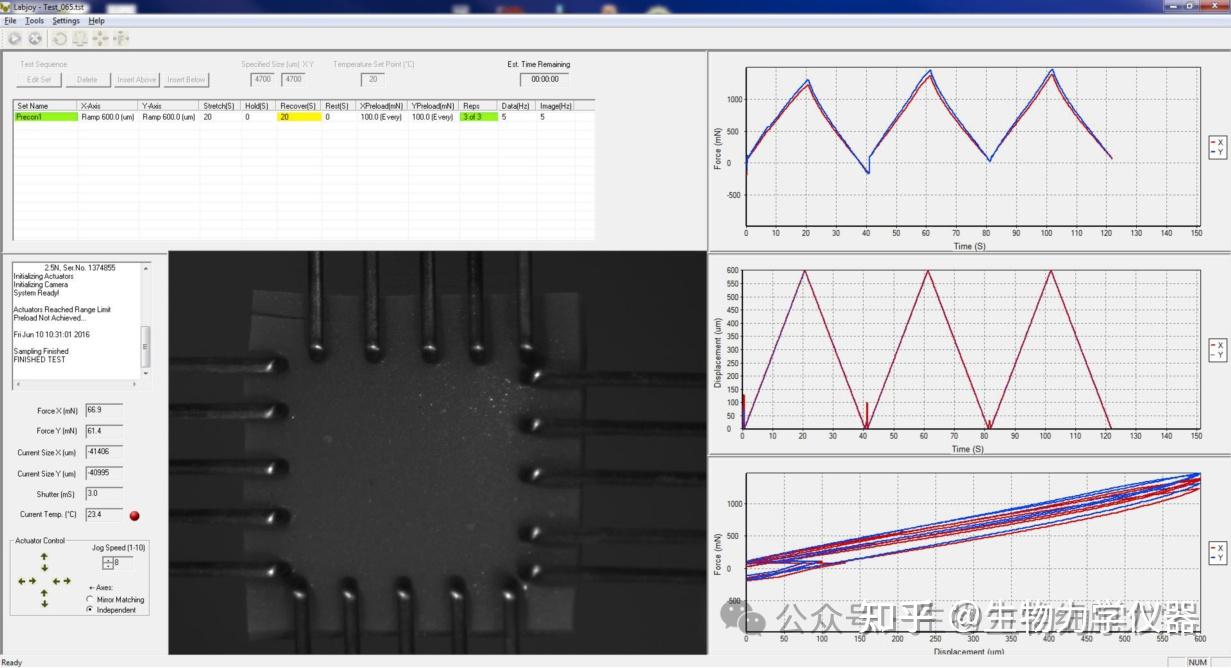Click the Insert Below button

pyautogui.click(x=186, y=80)
